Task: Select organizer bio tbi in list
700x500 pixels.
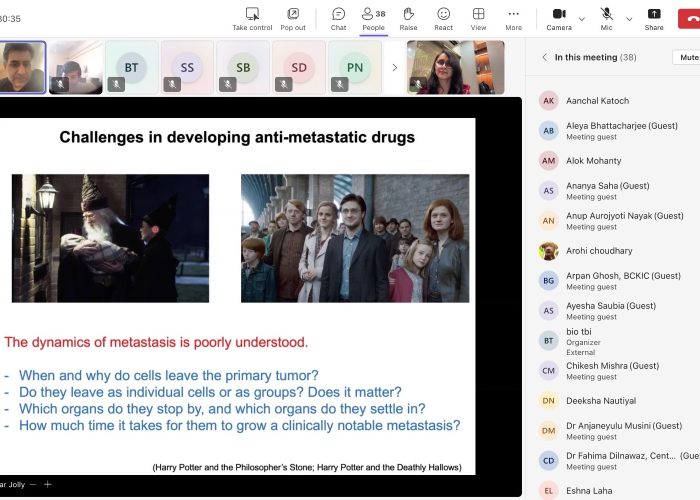Action: coord(617,341)
